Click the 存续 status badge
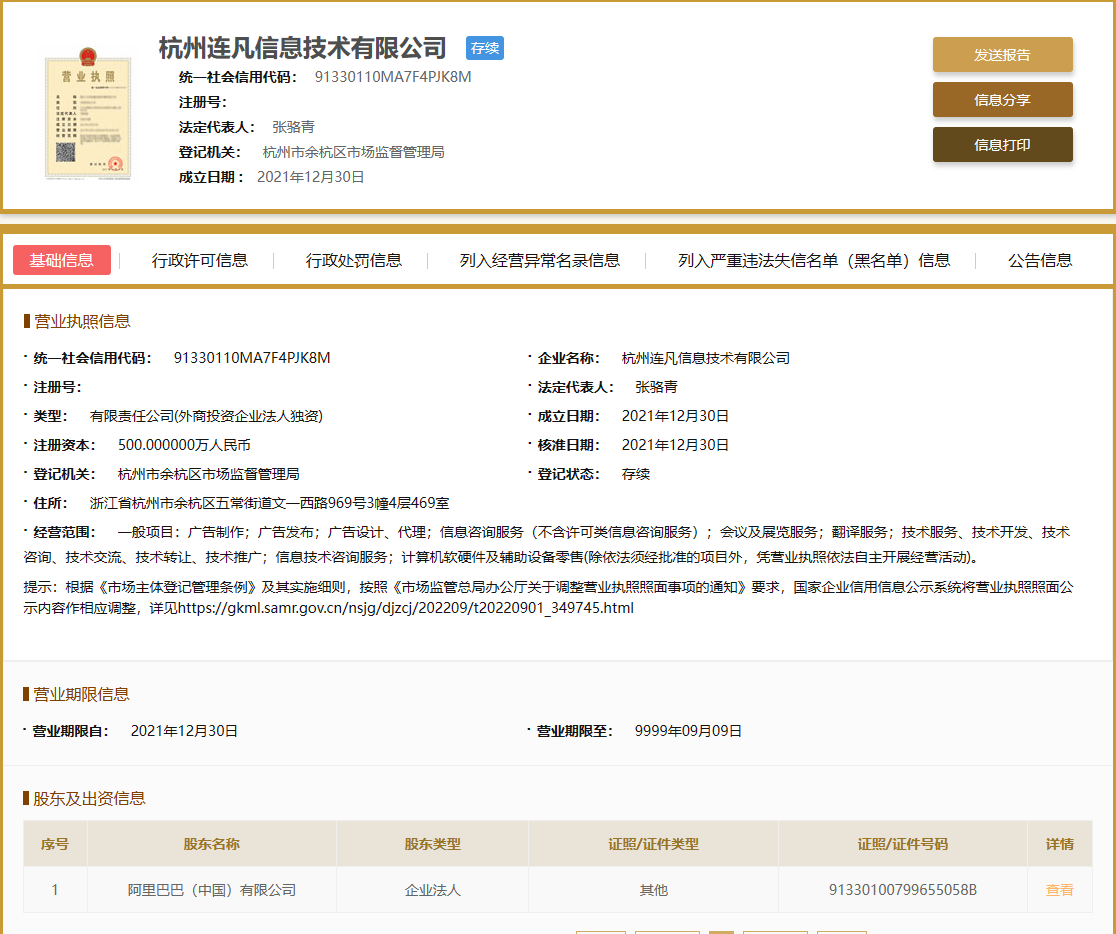 [484, 47]
